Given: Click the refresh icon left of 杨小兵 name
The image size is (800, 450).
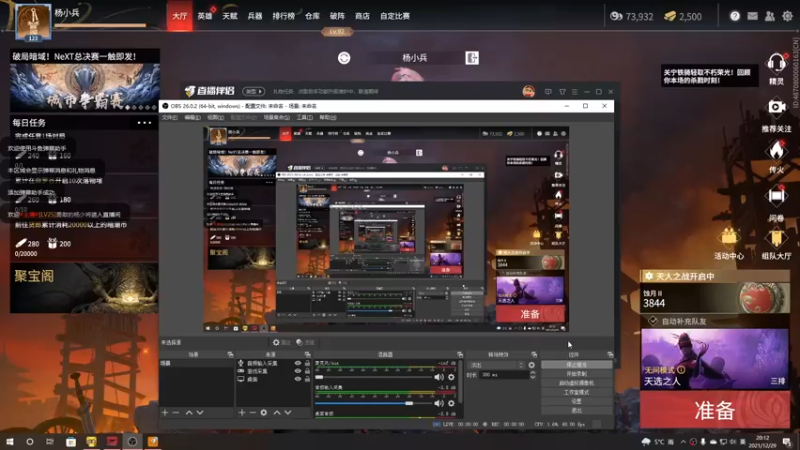Looking at the screenshot, I should tap(344, 58).
